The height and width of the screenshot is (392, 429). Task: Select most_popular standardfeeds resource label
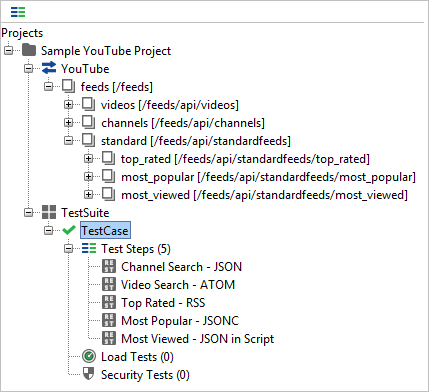pyautogui.click(x=268, y=177)
